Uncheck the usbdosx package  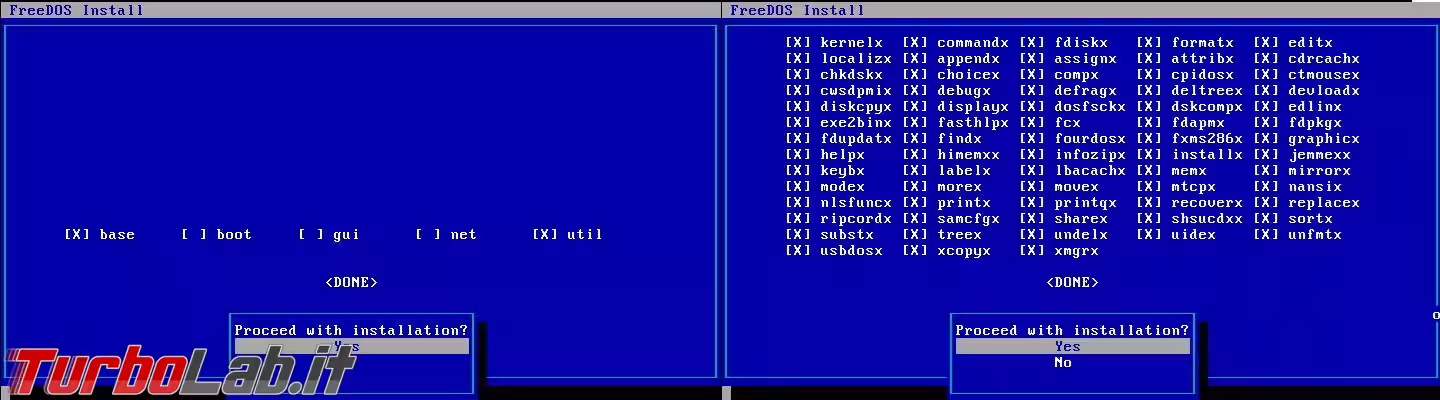tap(798, 251)
